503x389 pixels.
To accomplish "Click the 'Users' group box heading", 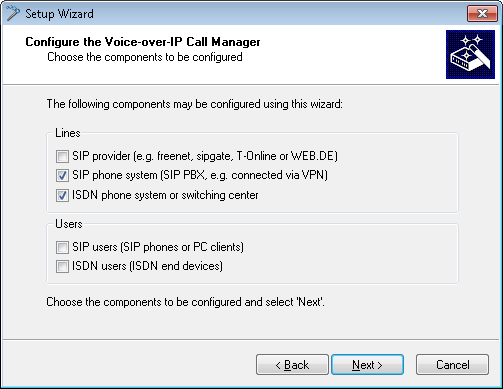I will (69, 224).
